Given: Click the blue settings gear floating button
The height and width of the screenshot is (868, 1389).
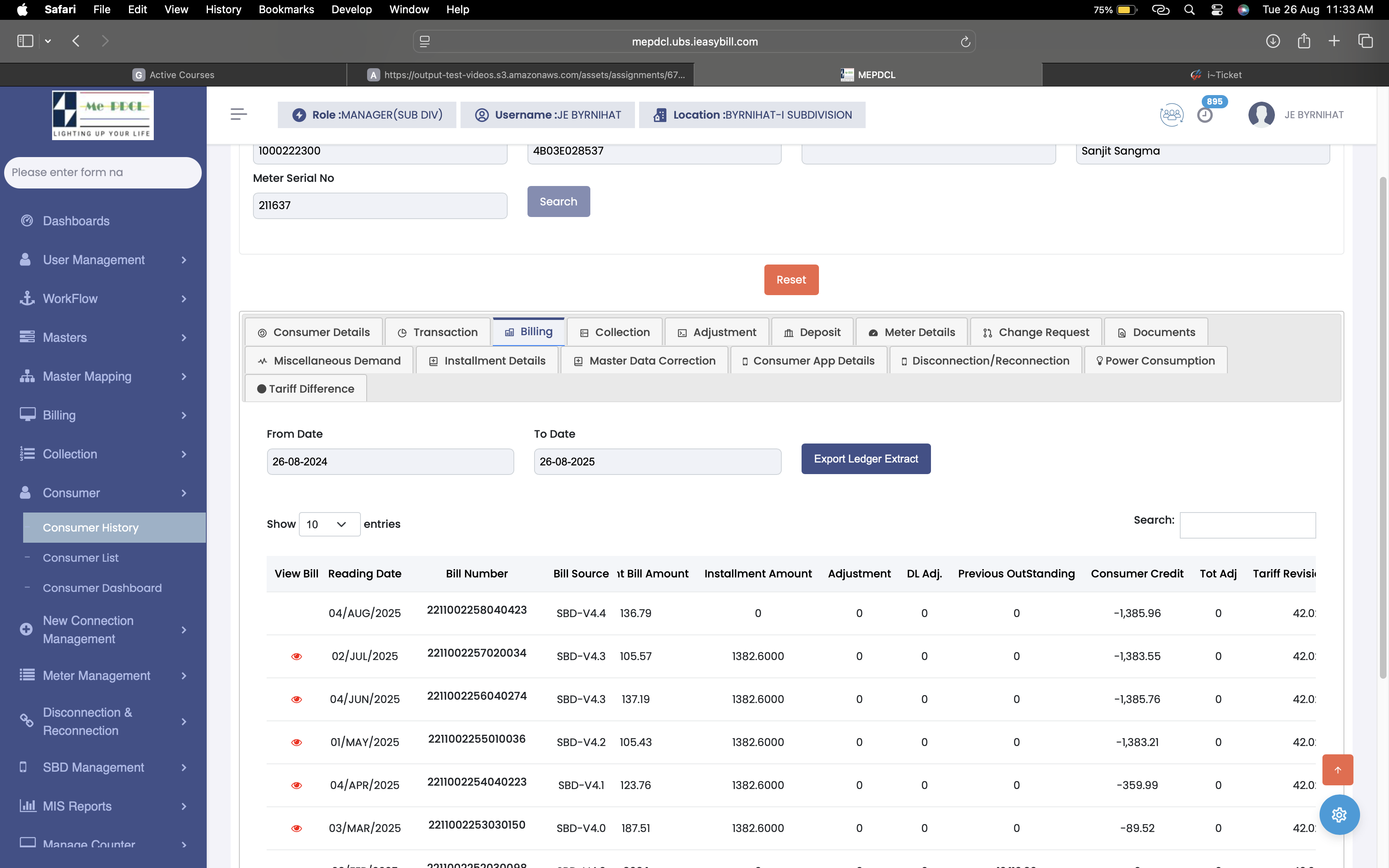Looking at the screenshot, I should [x=1339, y=814].
